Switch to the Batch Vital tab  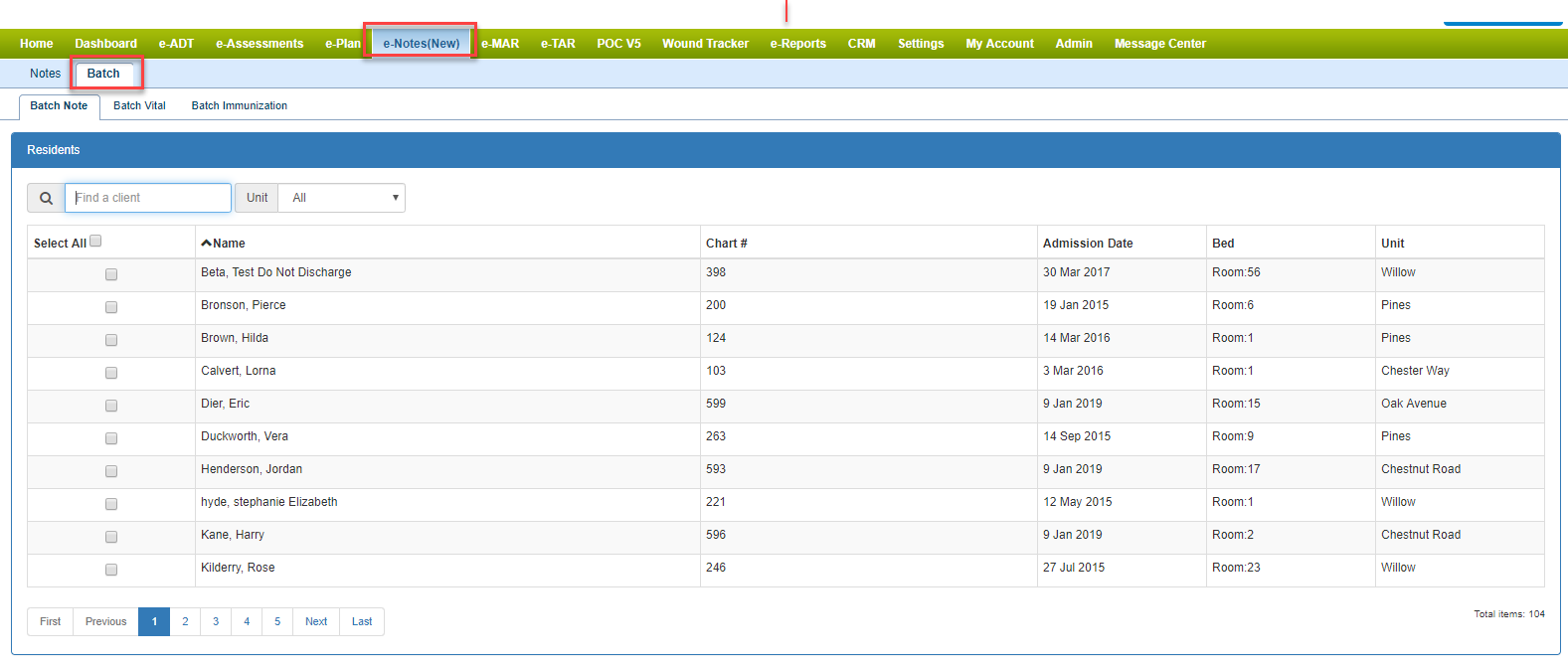[x=139, y=105]
